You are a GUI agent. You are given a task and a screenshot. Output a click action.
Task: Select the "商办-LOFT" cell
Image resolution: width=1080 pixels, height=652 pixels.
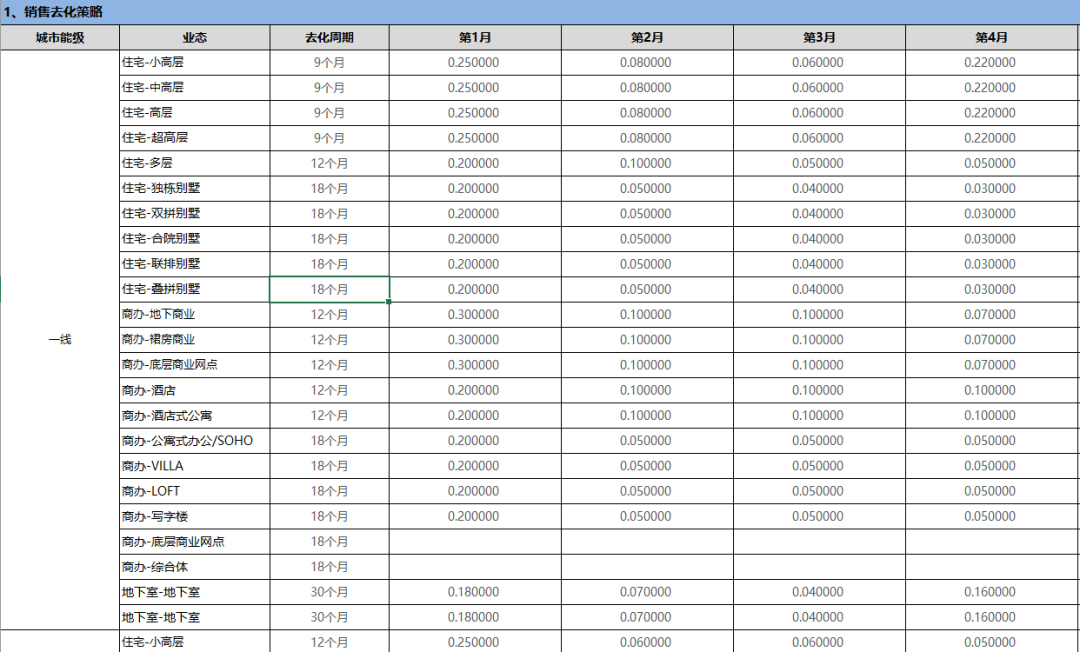(195, 491)
